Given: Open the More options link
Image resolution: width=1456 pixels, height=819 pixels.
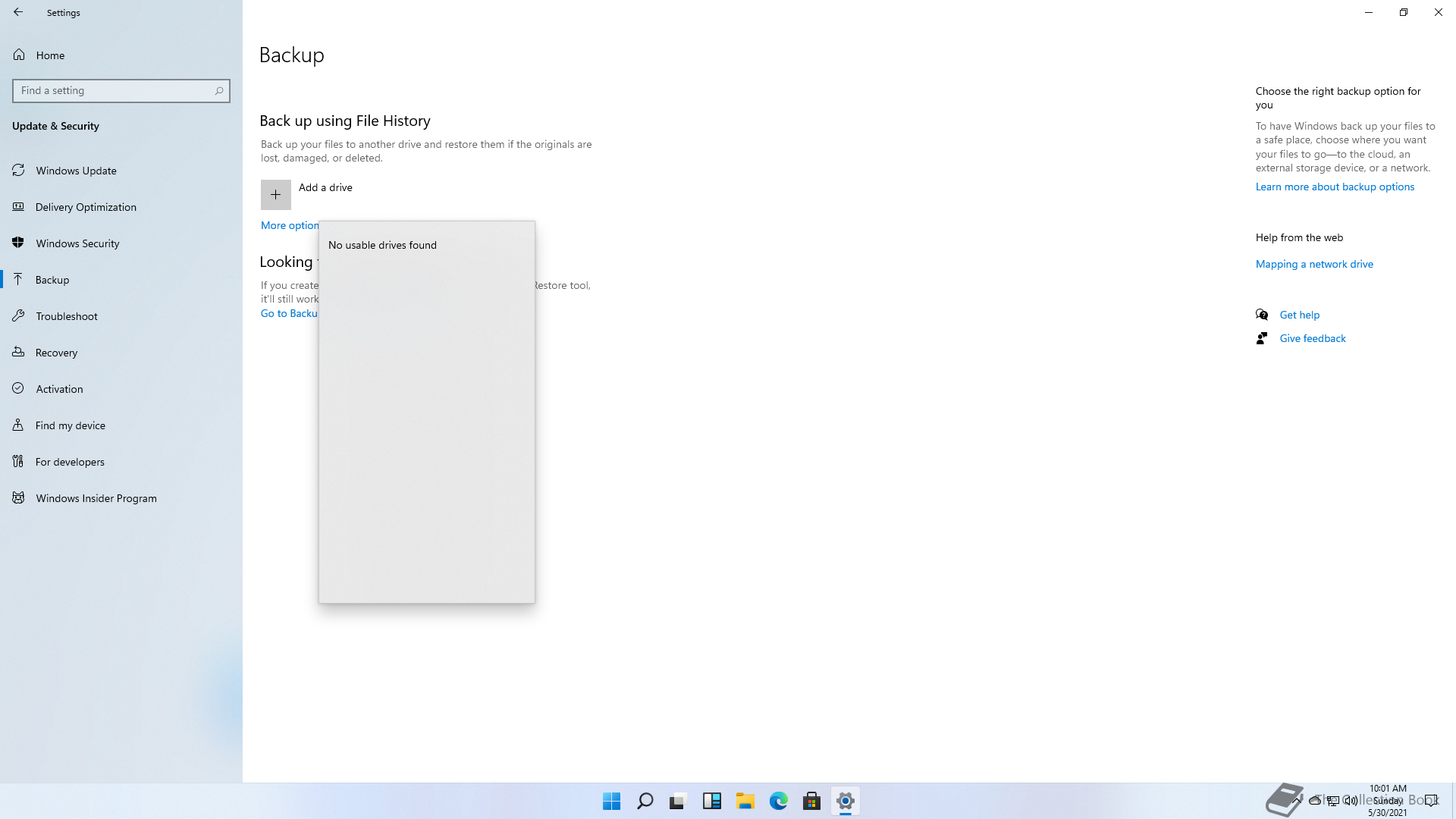Looking at the screenshot, I should (x=290, y=225).
